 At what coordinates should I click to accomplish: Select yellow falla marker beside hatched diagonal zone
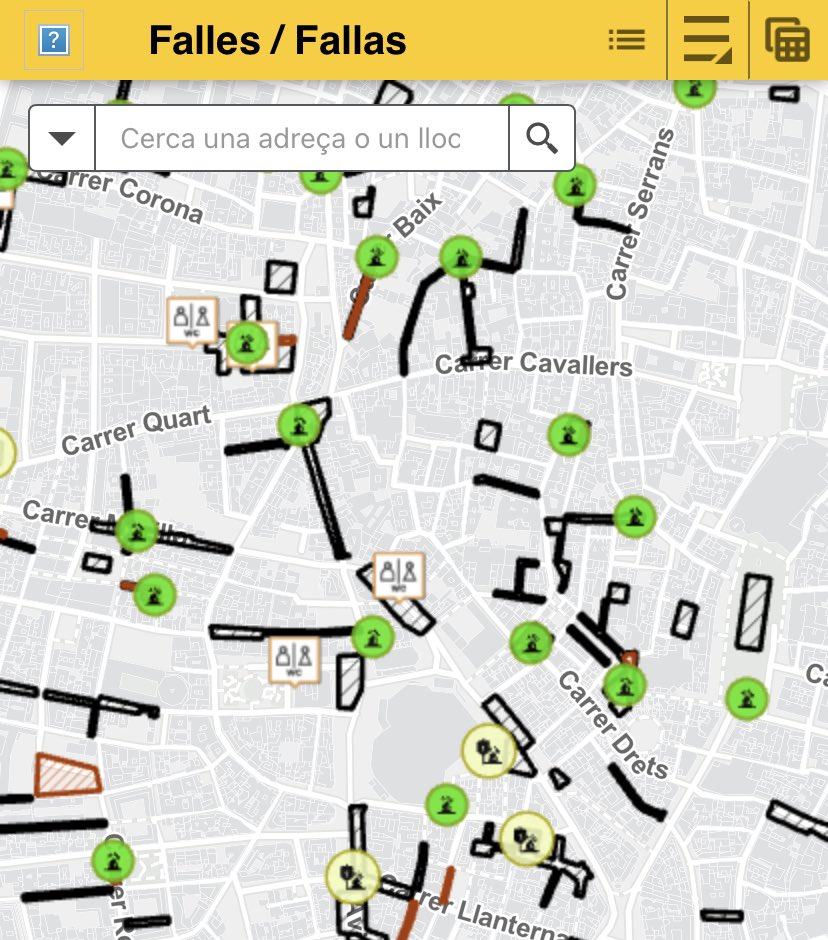489,751
